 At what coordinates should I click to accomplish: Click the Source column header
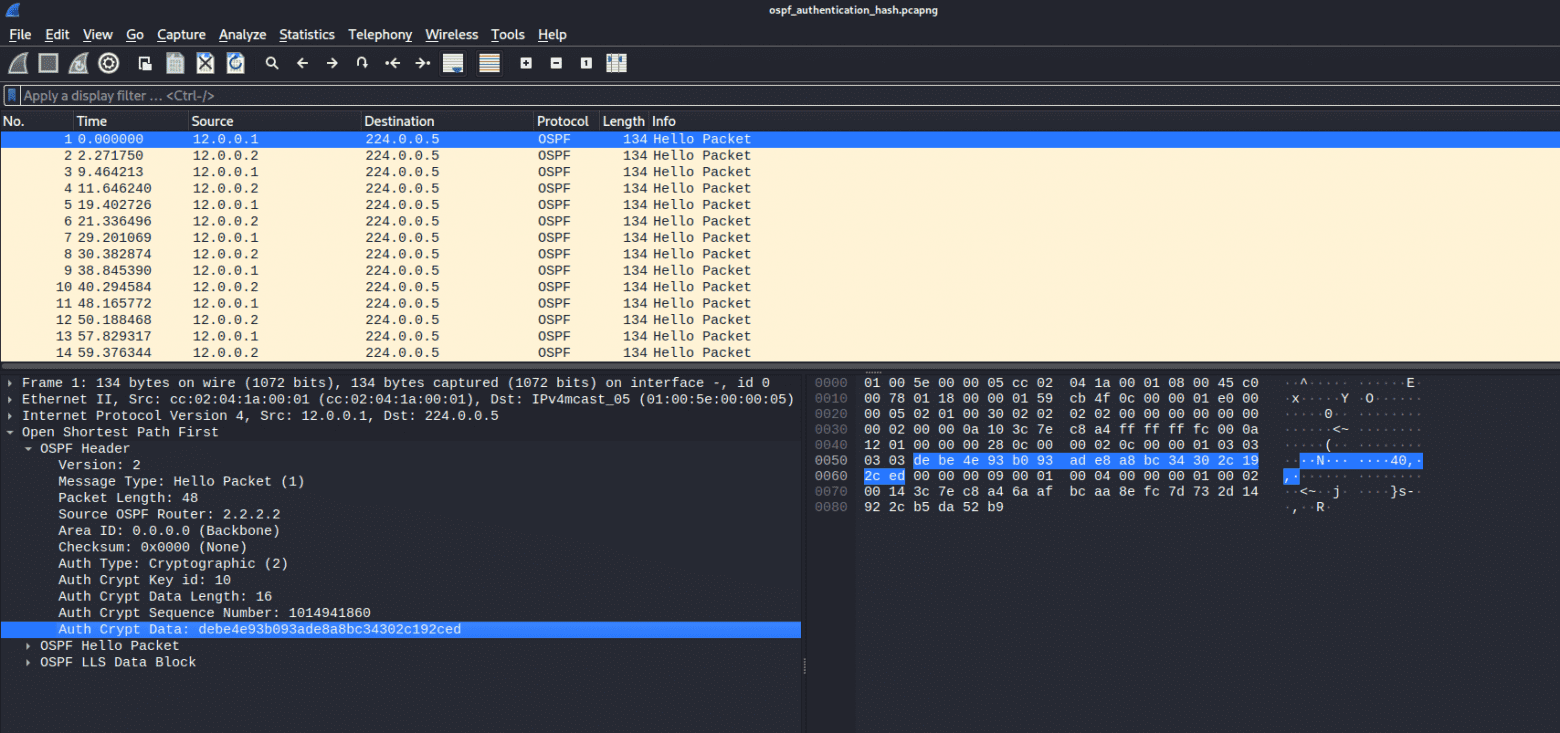(212, 121)
